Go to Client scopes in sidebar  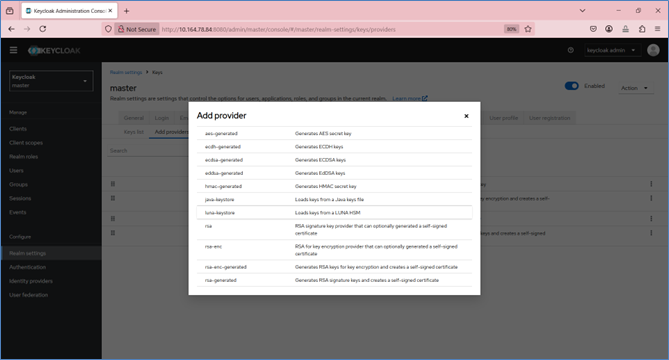tap(26, 143)
